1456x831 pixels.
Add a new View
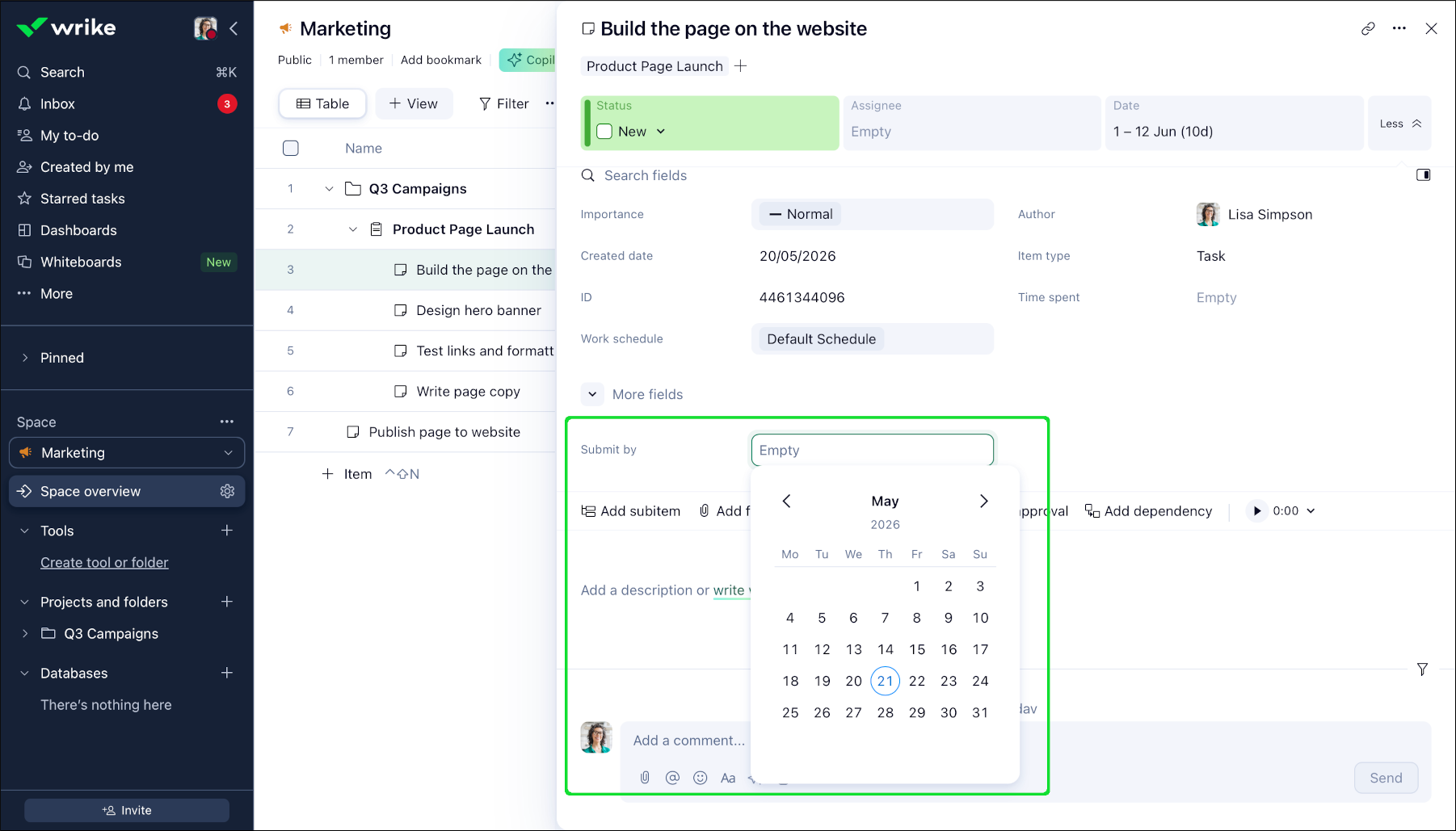(414, 103)
